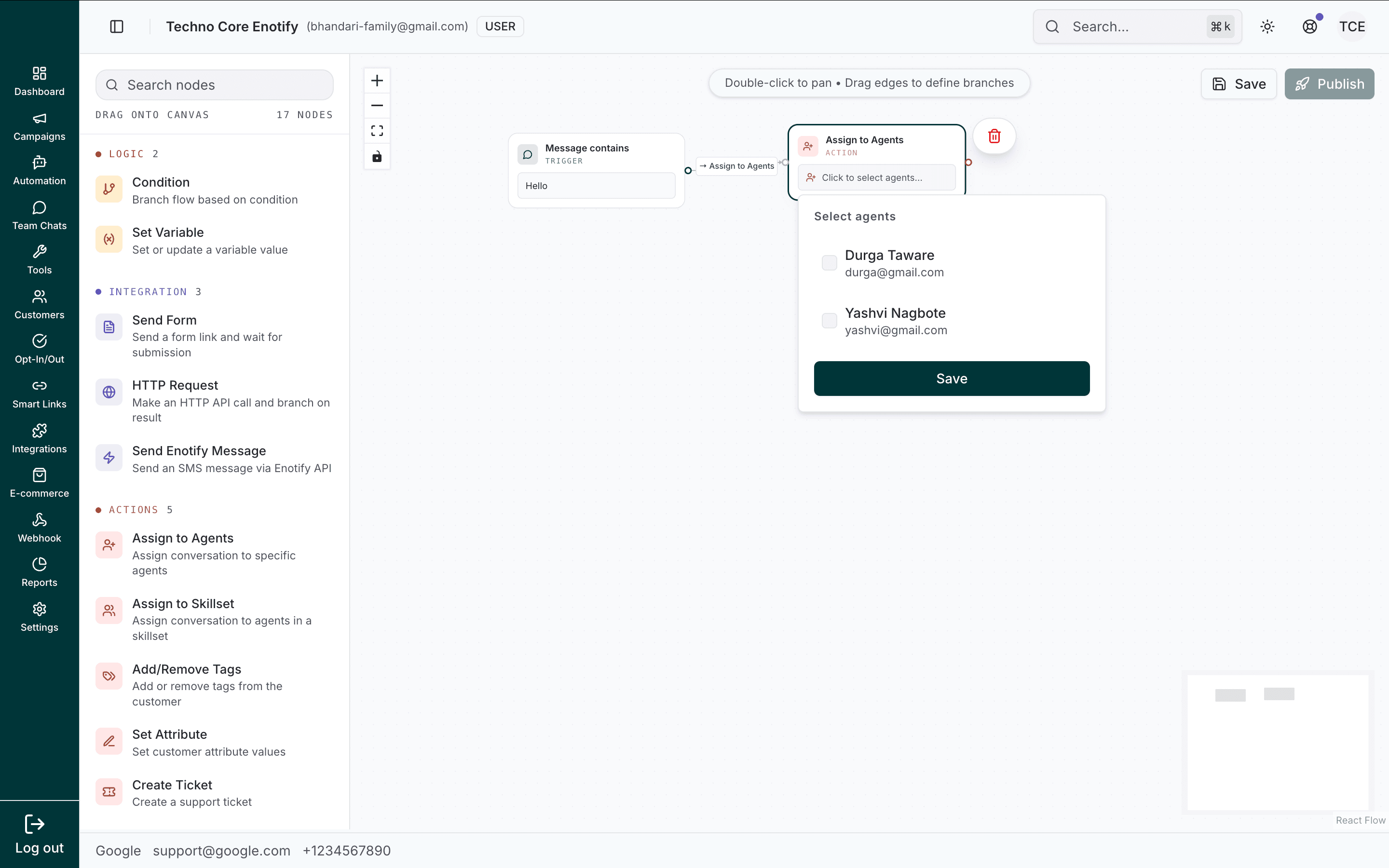The width and height of the screenshot is (1389, 868).
Task: Click support@google.com in footer
Action: [221, 851]
